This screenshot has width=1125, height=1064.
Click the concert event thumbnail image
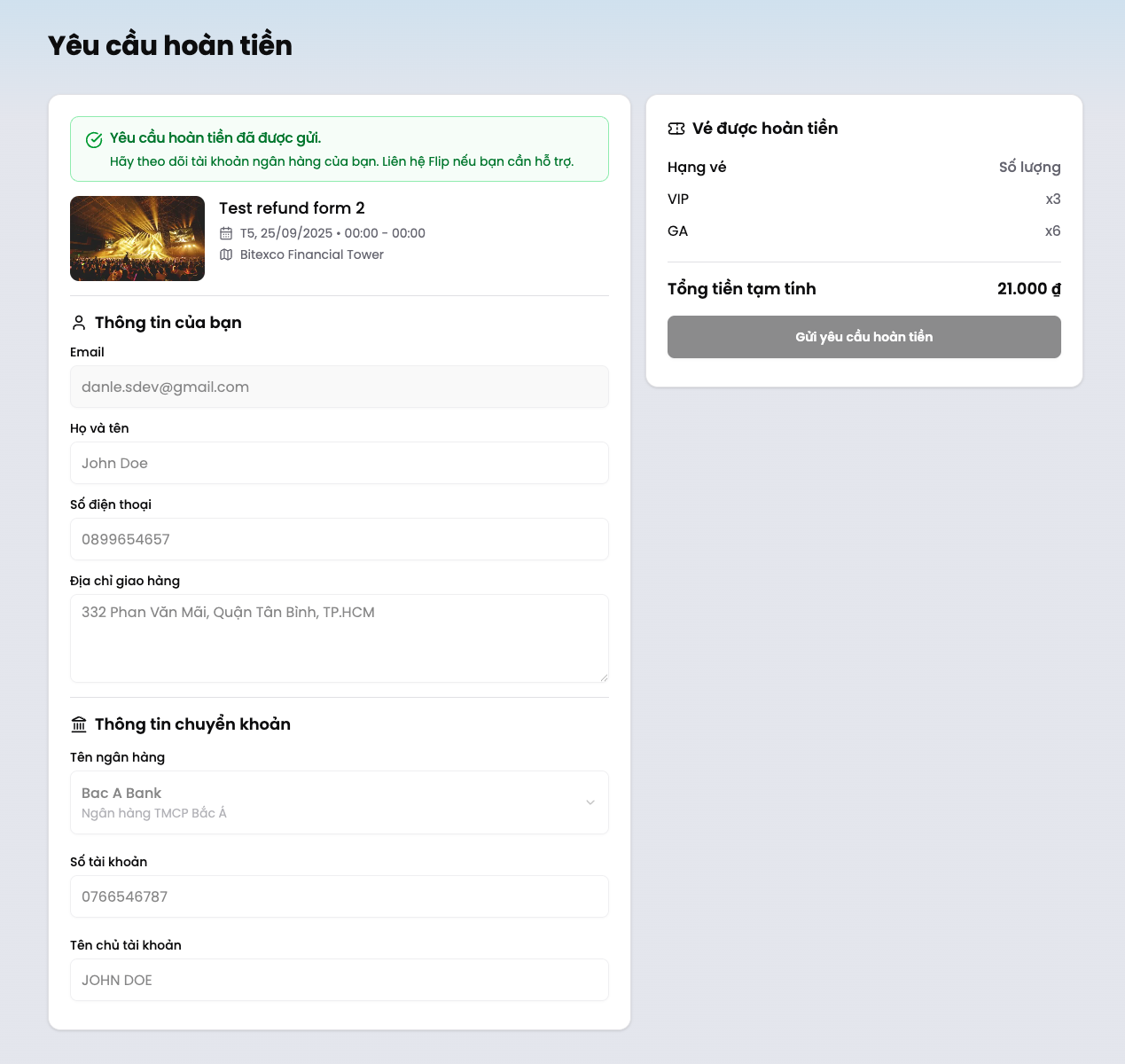tap(137, 239)
